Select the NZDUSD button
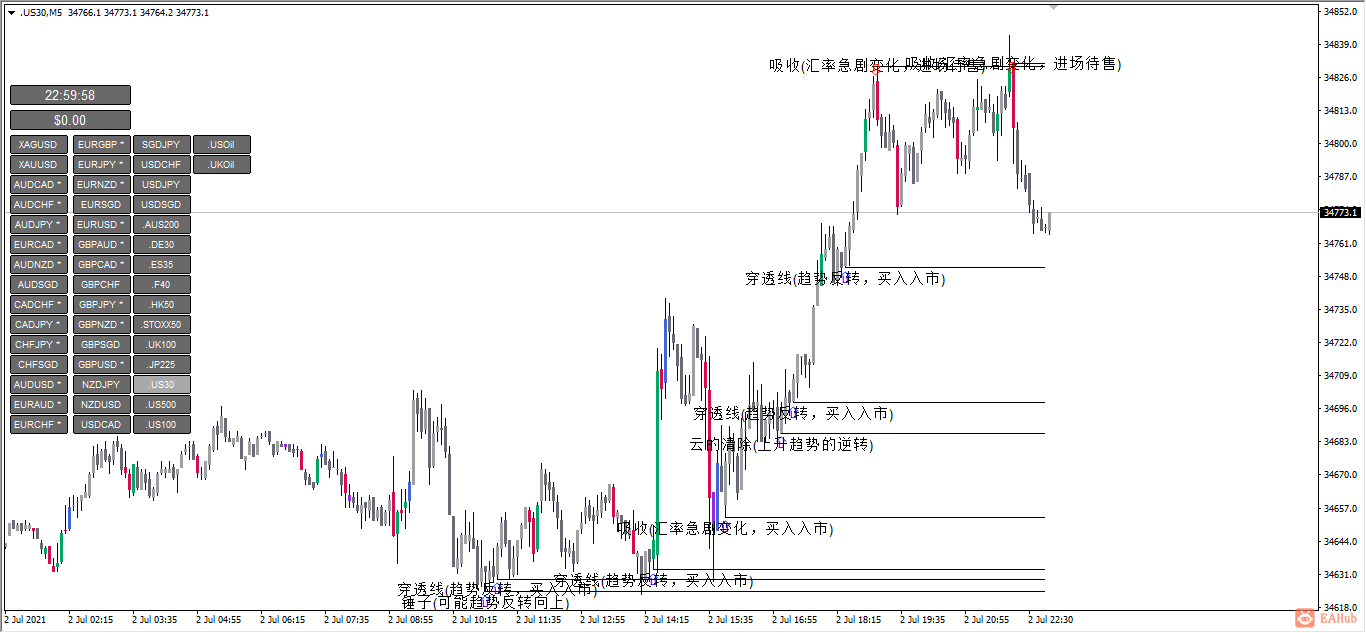 [x=101, y=405]
